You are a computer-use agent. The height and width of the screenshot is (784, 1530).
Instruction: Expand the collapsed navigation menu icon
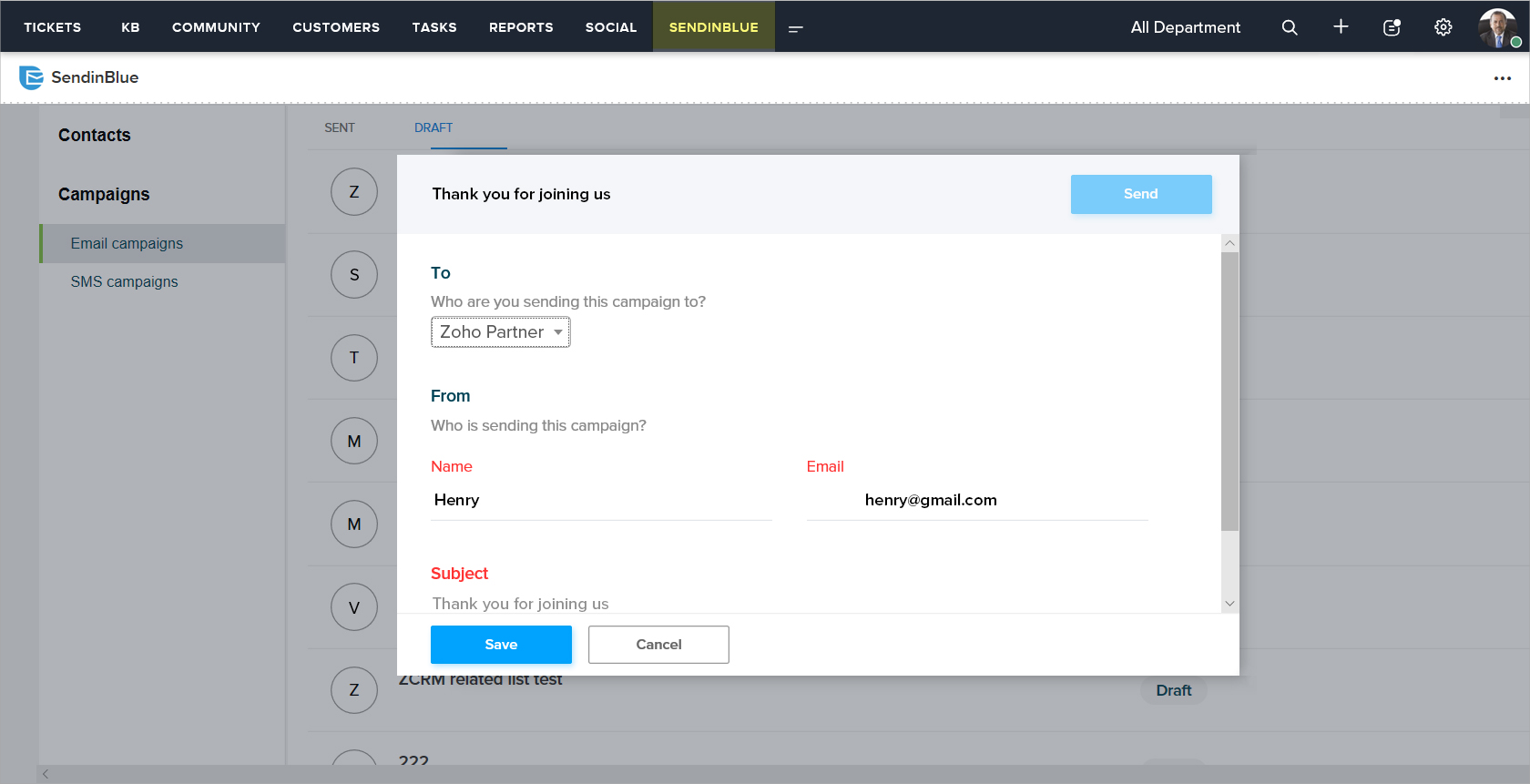pos(795,28)
